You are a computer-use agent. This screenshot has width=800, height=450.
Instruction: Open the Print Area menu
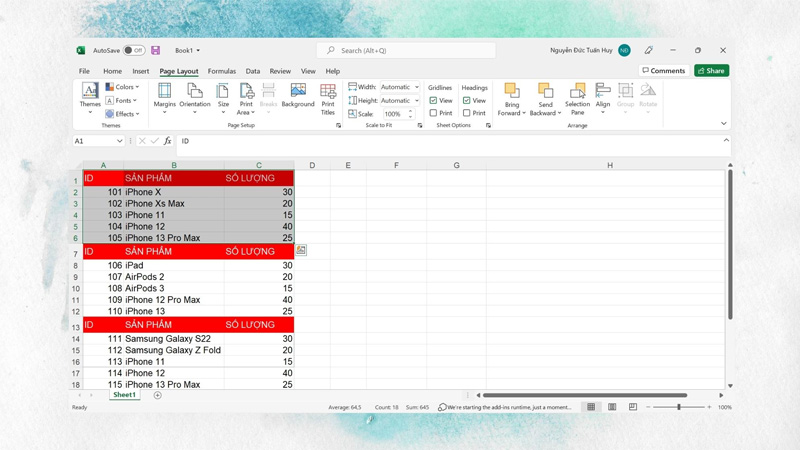(246, 98)
